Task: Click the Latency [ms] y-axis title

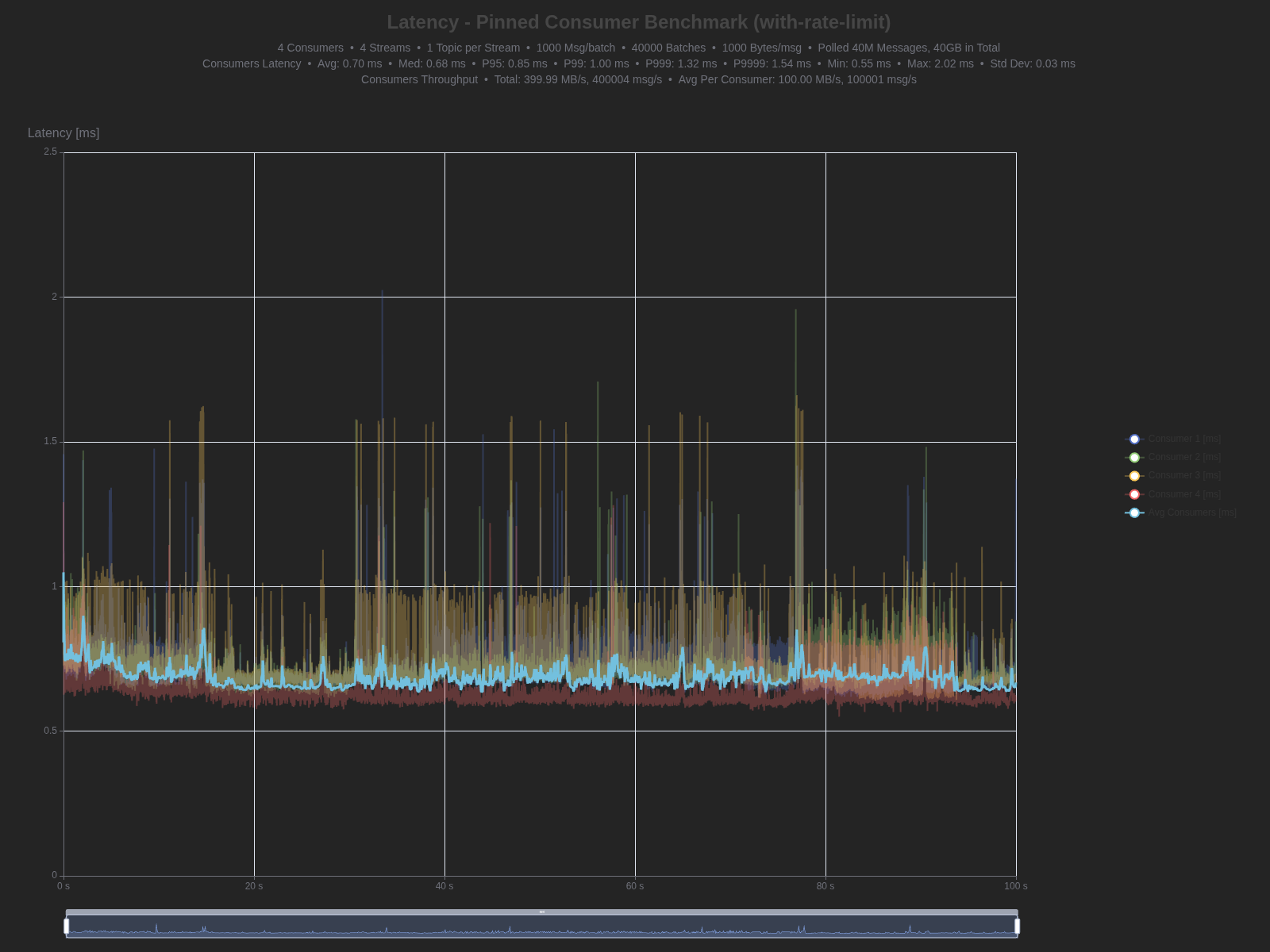Action: 63,133
